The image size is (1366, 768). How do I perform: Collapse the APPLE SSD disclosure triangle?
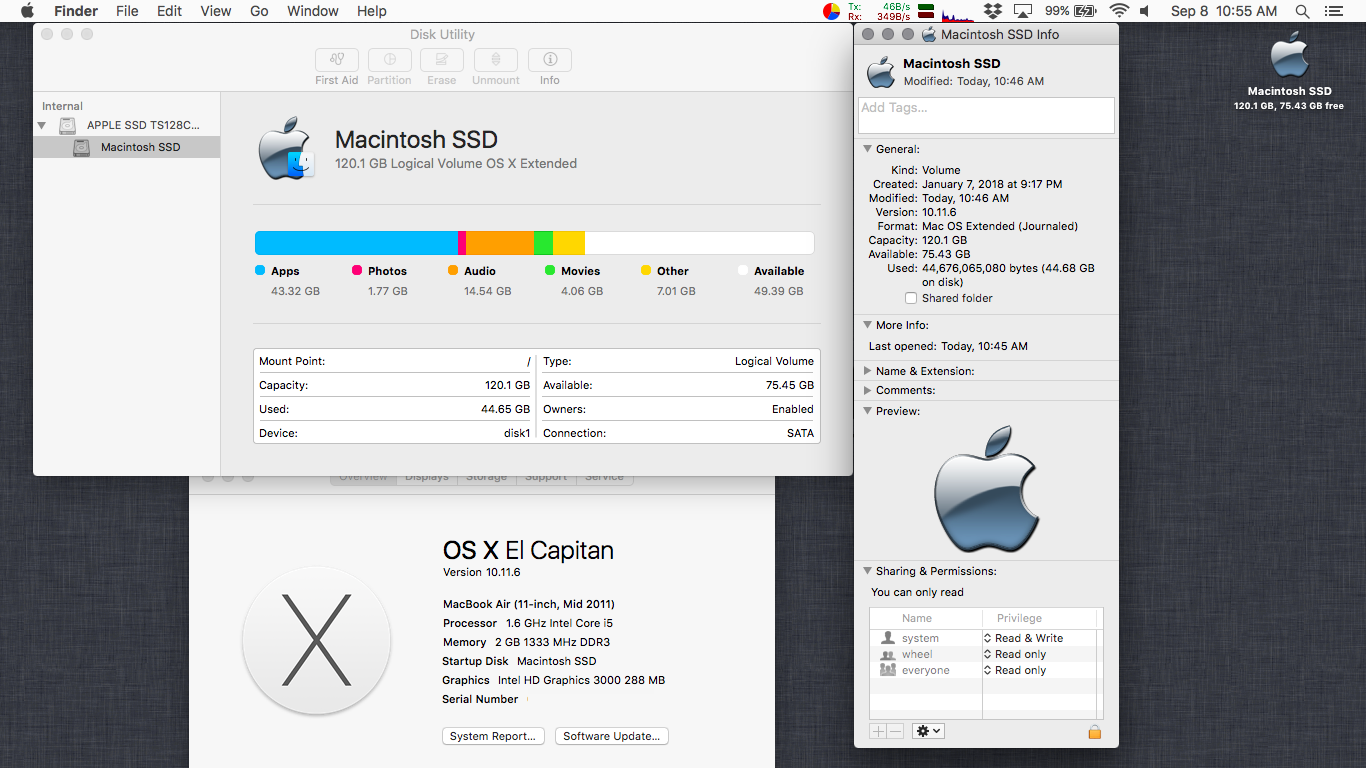(42, 126)
